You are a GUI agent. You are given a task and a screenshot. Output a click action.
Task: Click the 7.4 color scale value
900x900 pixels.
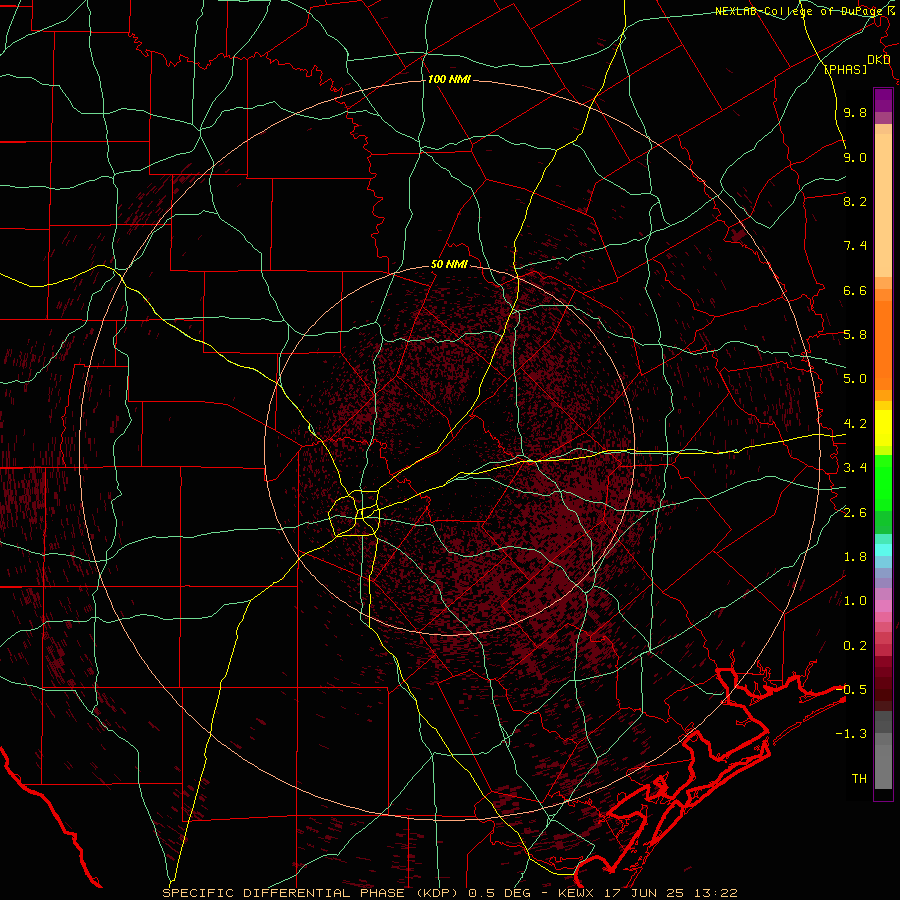click(855, 246)
